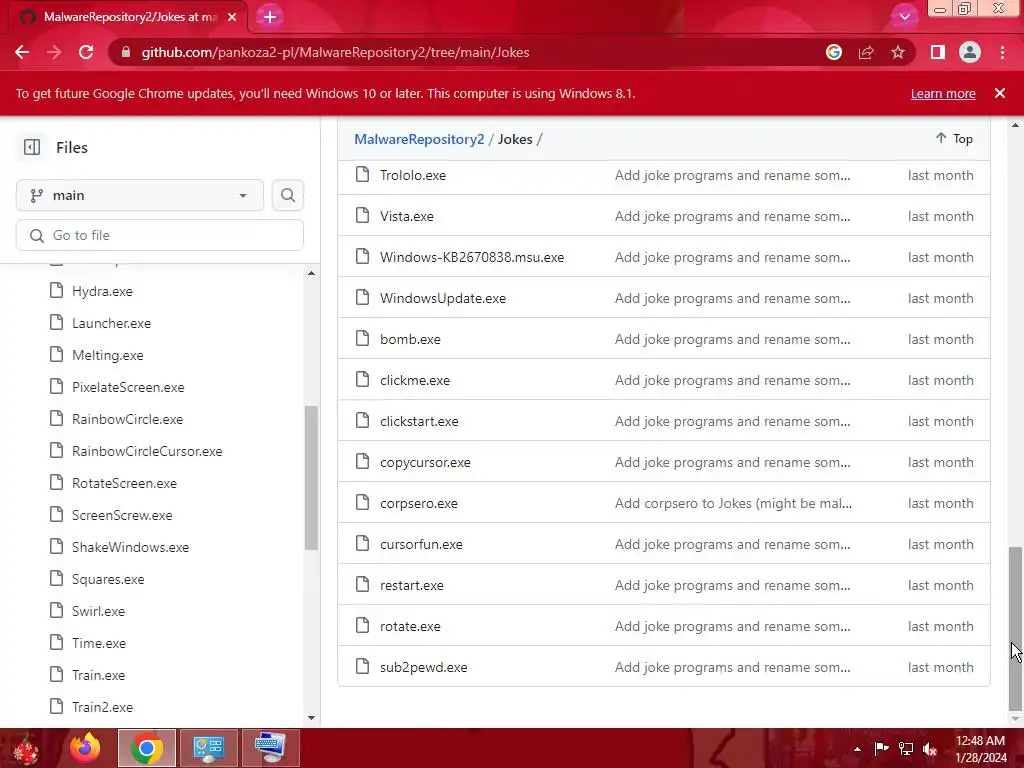Open the tab search dropdown arrow

(x=904, y=17)
